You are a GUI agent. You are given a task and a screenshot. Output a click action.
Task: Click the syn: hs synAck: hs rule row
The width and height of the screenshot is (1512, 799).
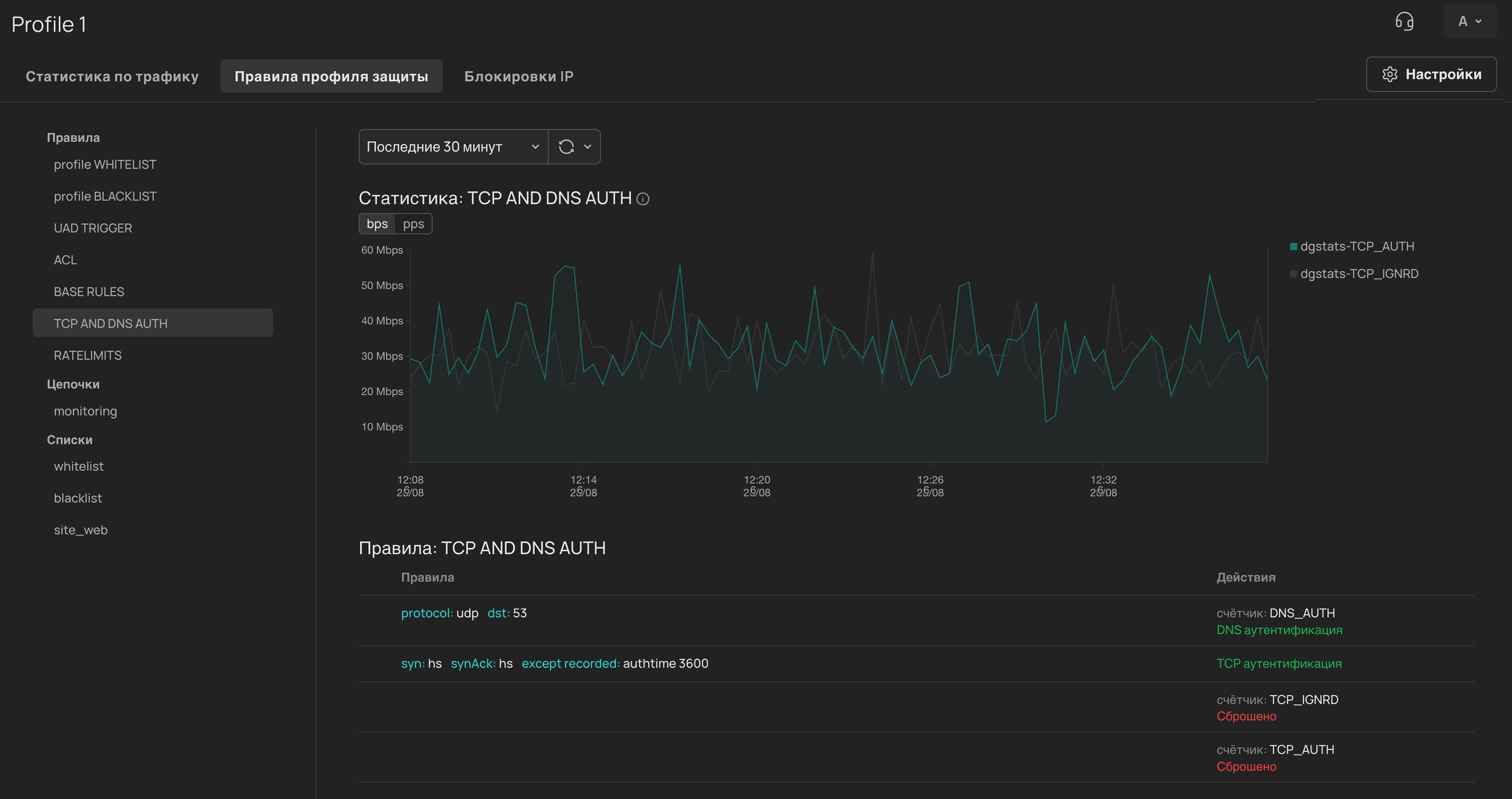(x=916, y=664)
